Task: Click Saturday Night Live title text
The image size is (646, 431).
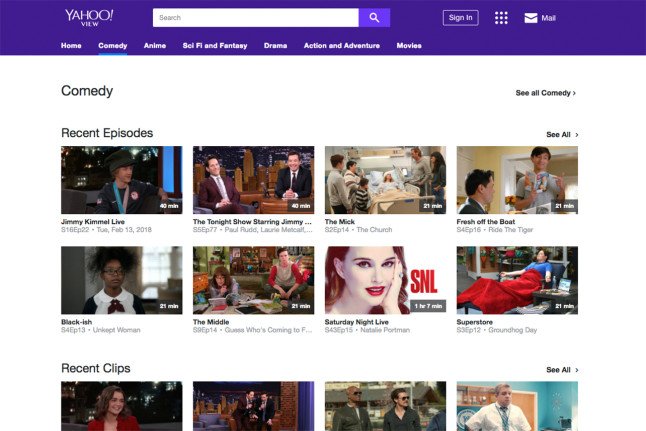Action: tap(356, 322)
